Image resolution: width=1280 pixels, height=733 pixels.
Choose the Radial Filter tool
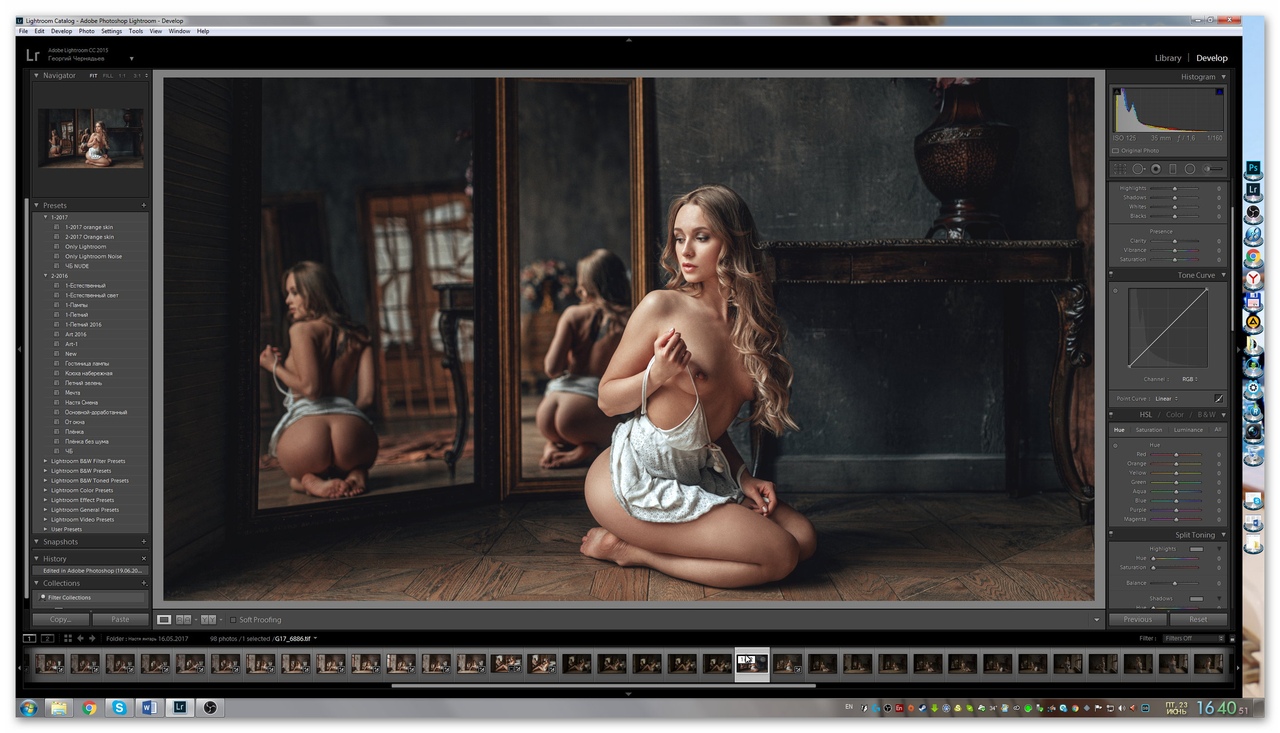pyautogui.click(x=1190, y=169)
